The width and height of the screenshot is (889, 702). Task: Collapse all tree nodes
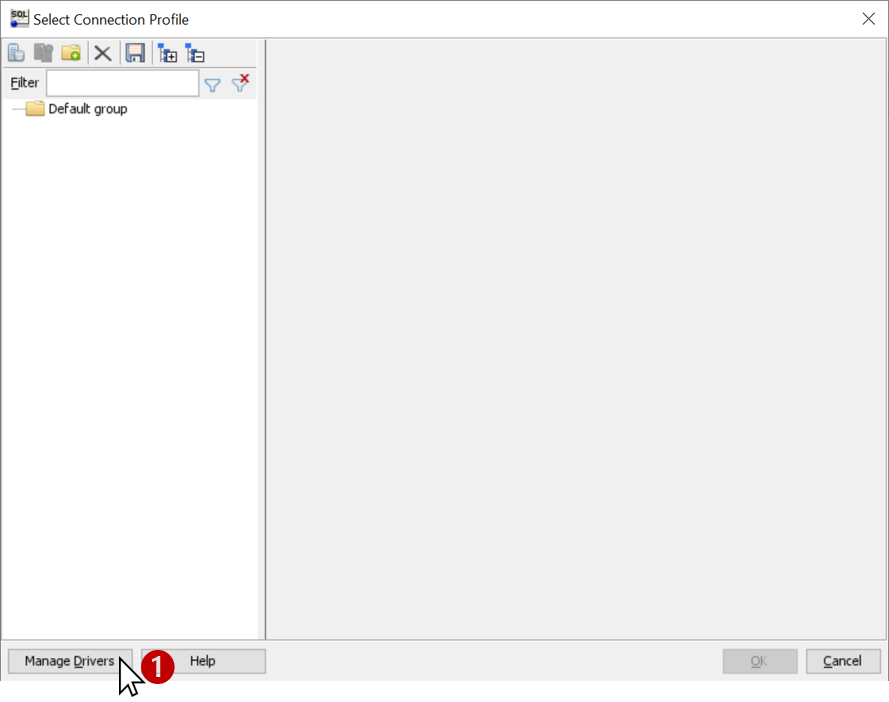pos(196,53)
